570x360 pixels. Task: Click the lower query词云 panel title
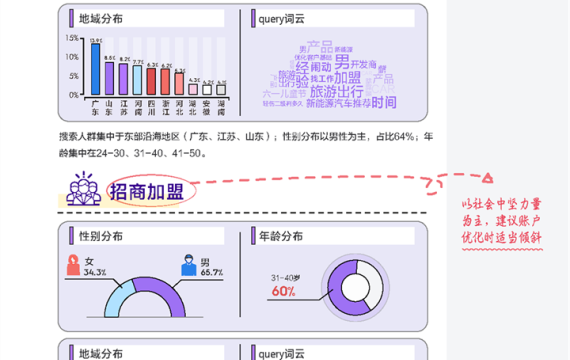coord(281,353)
